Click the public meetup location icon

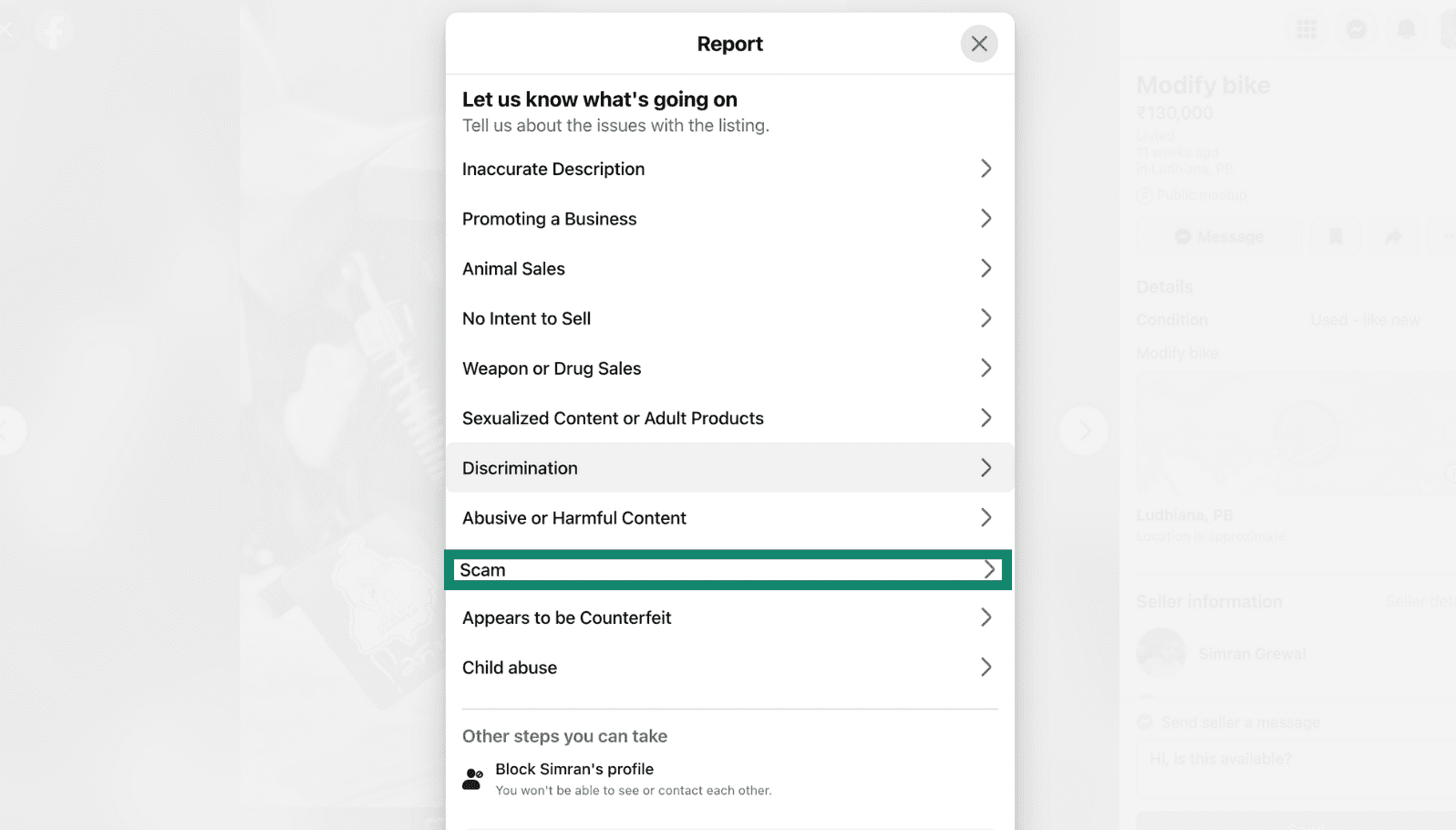point(1143,195)
